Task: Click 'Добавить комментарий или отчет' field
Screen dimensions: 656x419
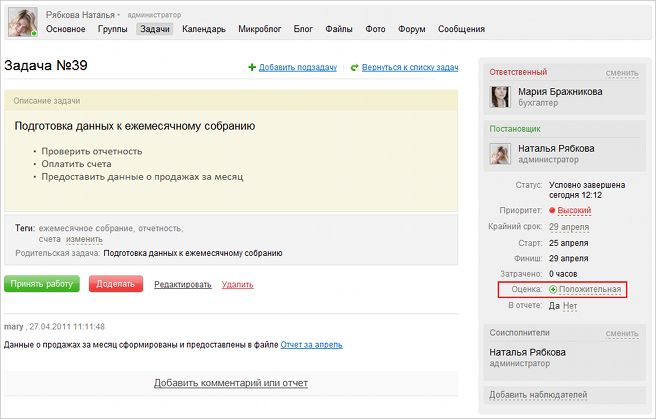Action: tap(230, 383)
